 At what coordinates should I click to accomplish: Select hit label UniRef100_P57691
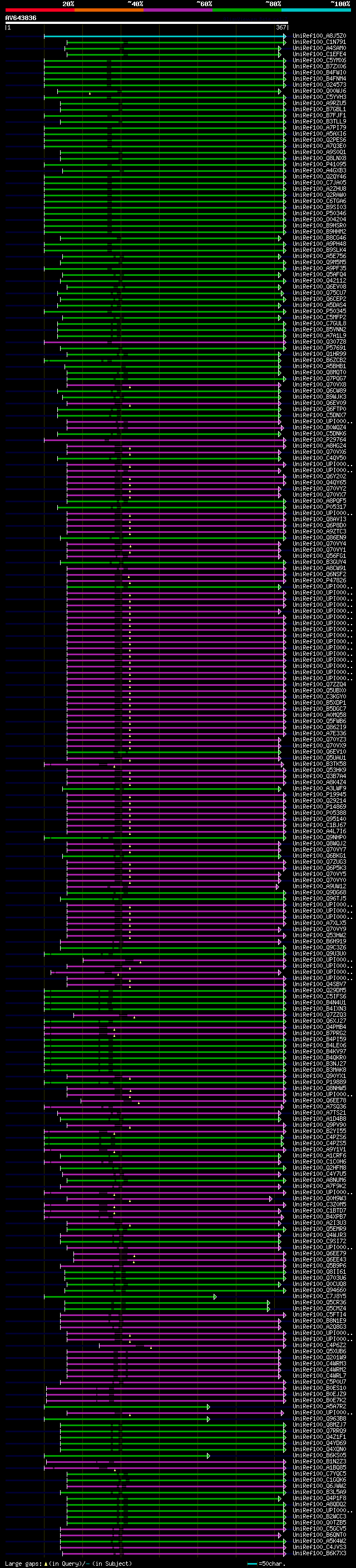coord(319,348)
